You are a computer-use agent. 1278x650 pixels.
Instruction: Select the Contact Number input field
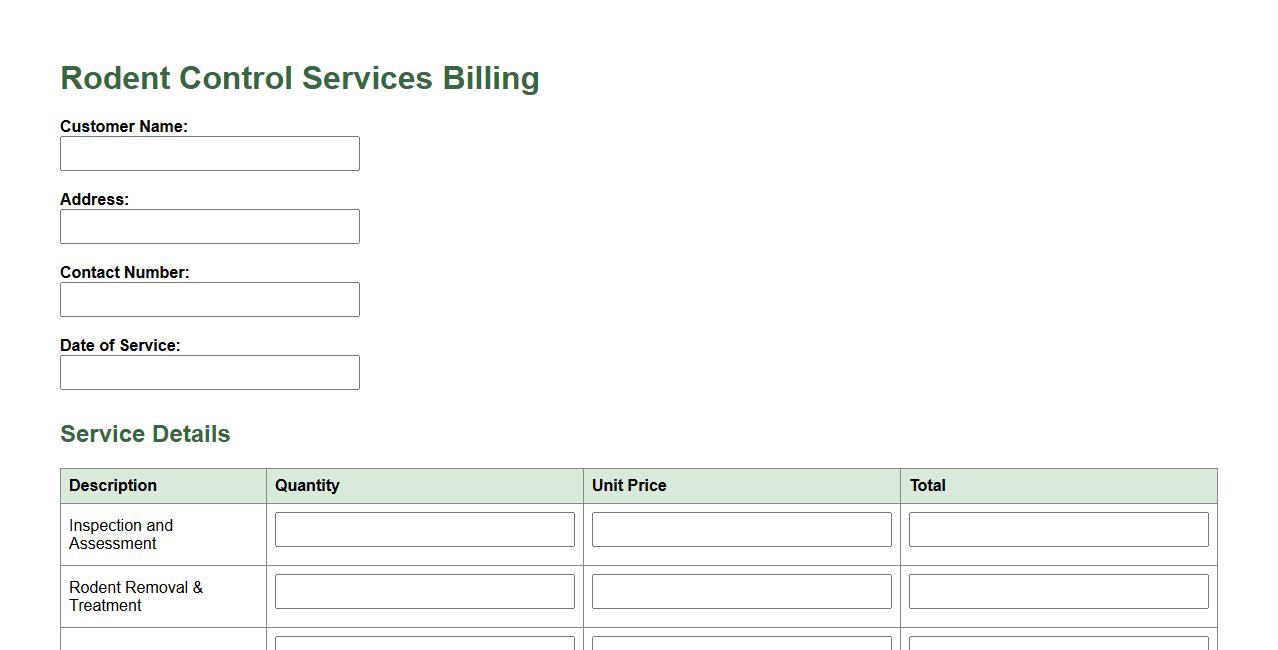(210, 300)
